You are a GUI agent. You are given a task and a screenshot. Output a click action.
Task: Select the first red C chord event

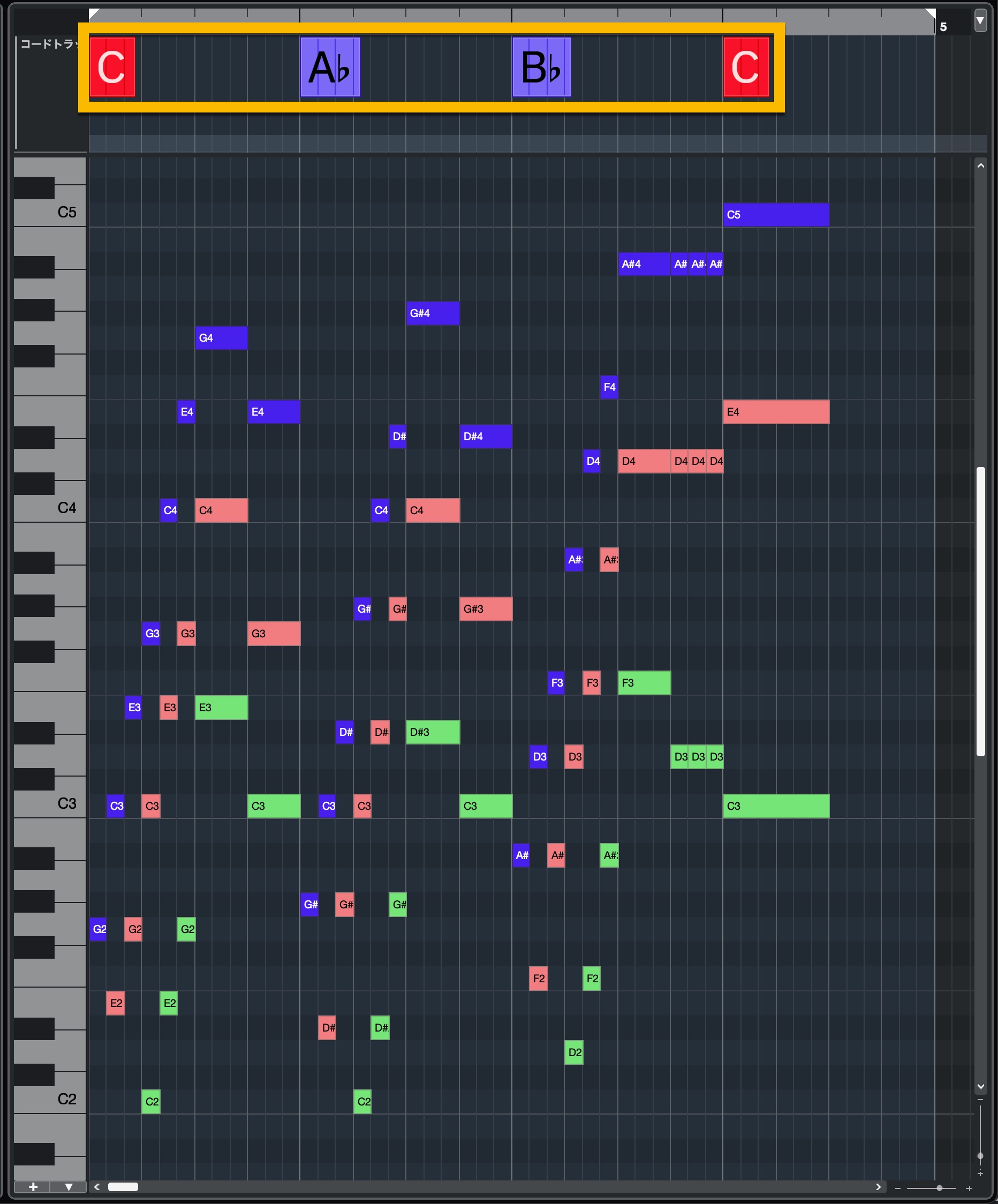112,67
